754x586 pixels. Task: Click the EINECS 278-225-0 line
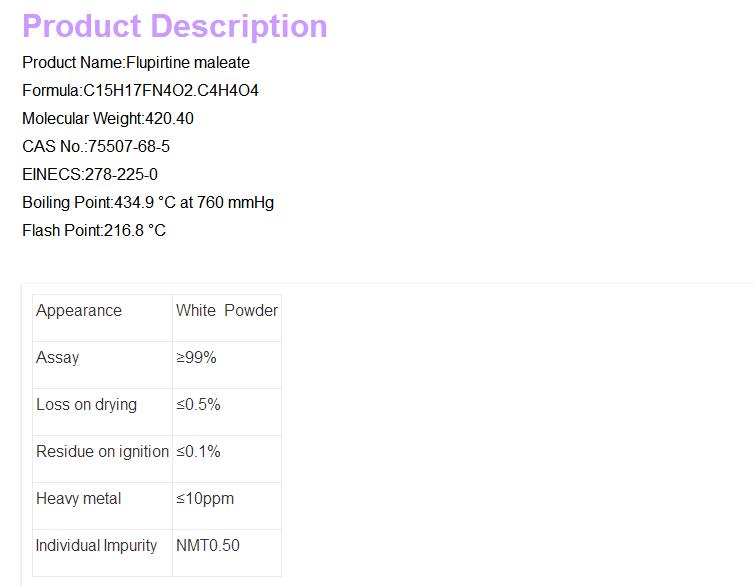pos(90,174)
